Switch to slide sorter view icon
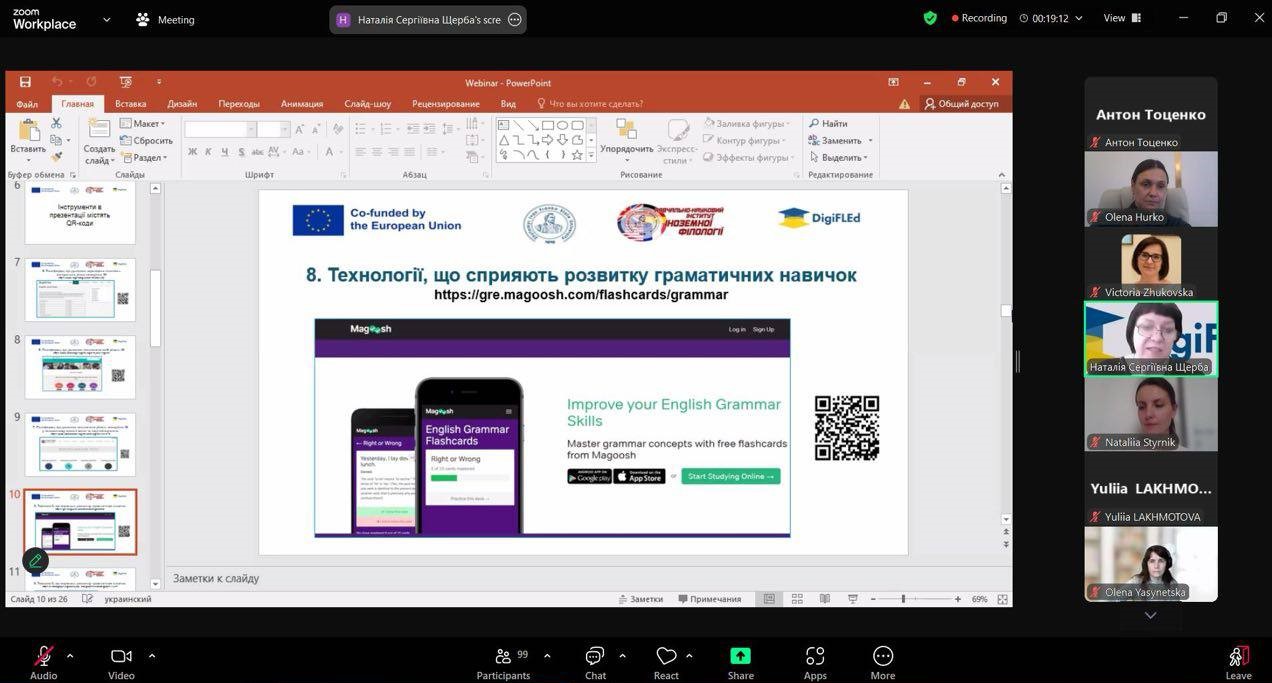This screenshot has width=1272, height=683. (797, 599)
